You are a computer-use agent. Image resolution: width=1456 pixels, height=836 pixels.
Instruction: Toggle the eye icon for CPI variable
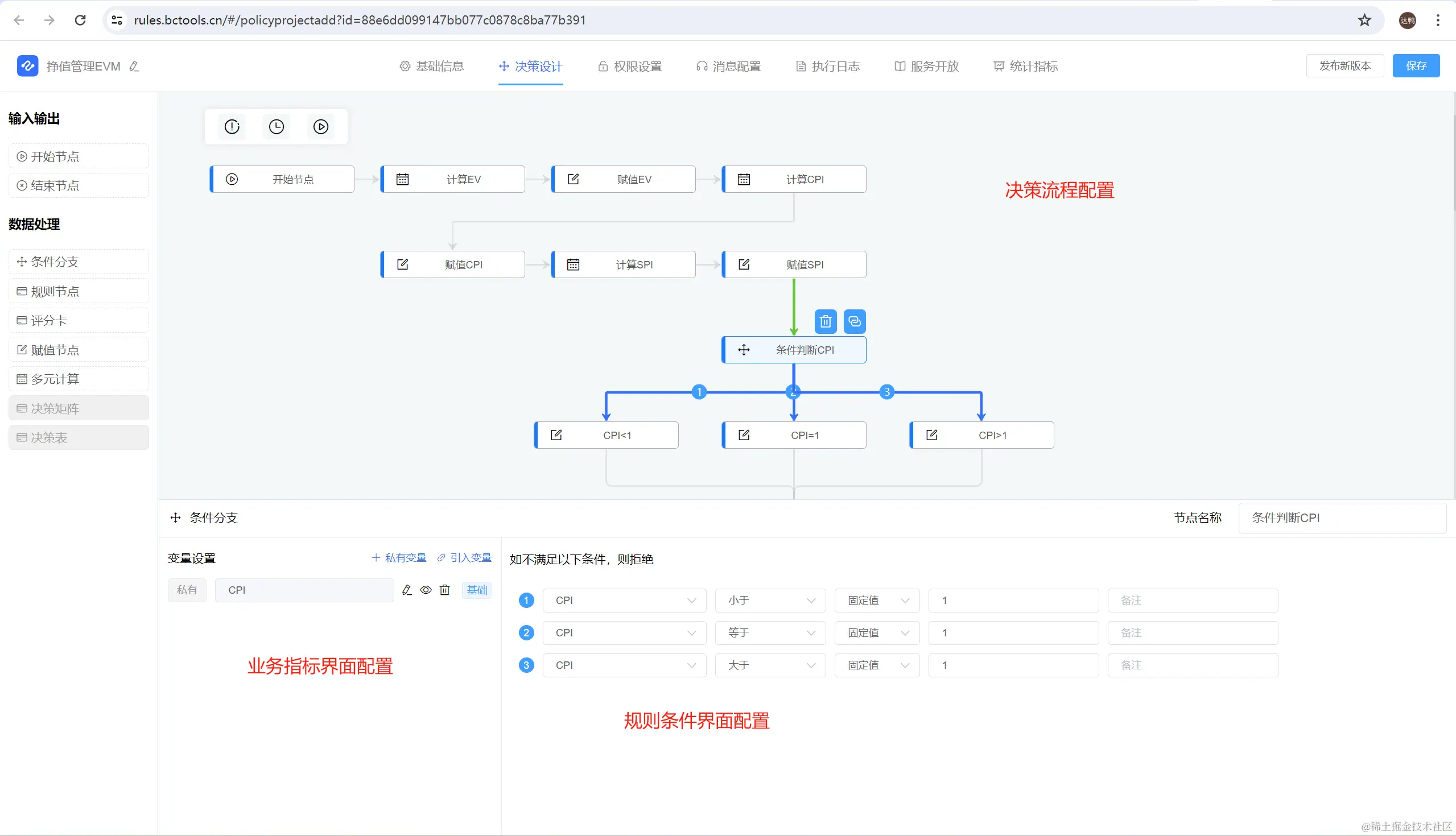point(426,590)
